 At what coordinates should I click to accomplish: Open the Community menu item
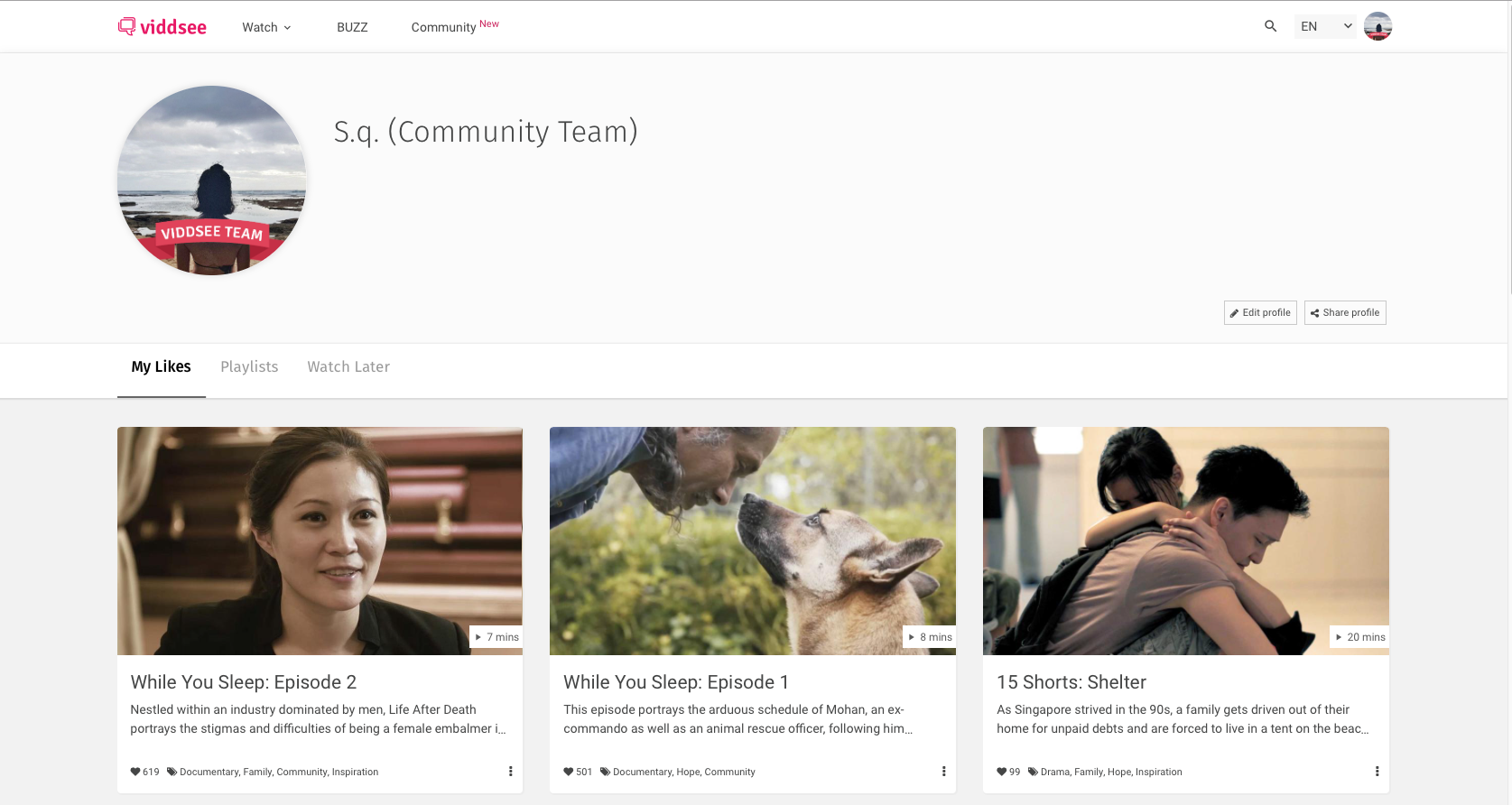tap(454, 26)
